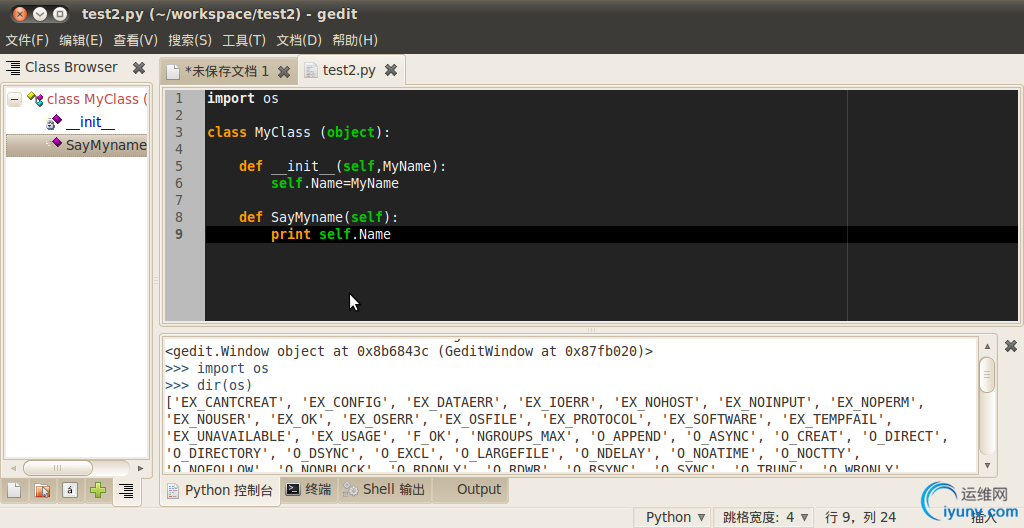The height and width of the screenshot is (528, 1024).
Task: Open the Python language dropdown in status bar
Action: click(674, 518)
